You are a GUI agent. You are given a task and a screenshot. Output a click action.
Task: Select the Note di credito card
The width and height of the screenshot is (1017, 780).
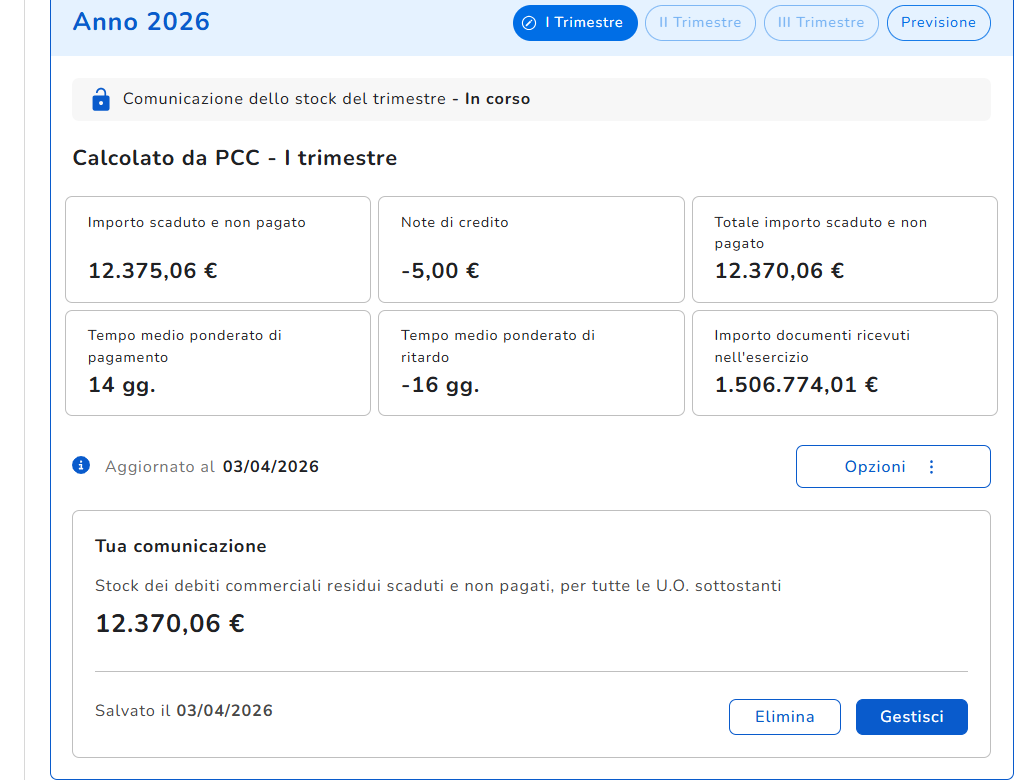530,249
